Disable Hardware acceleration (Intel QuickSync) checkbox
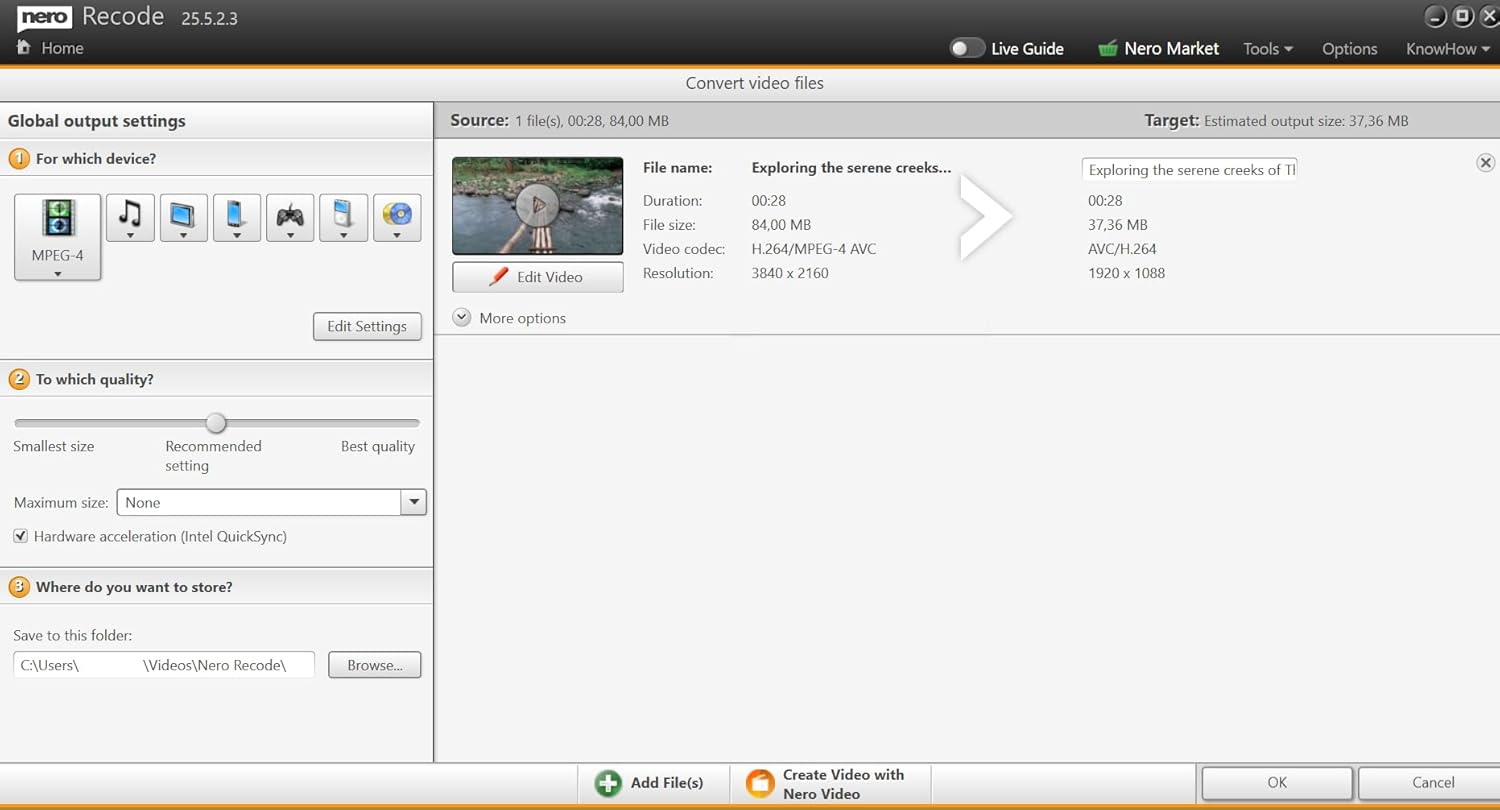 [x=20, y=537]
